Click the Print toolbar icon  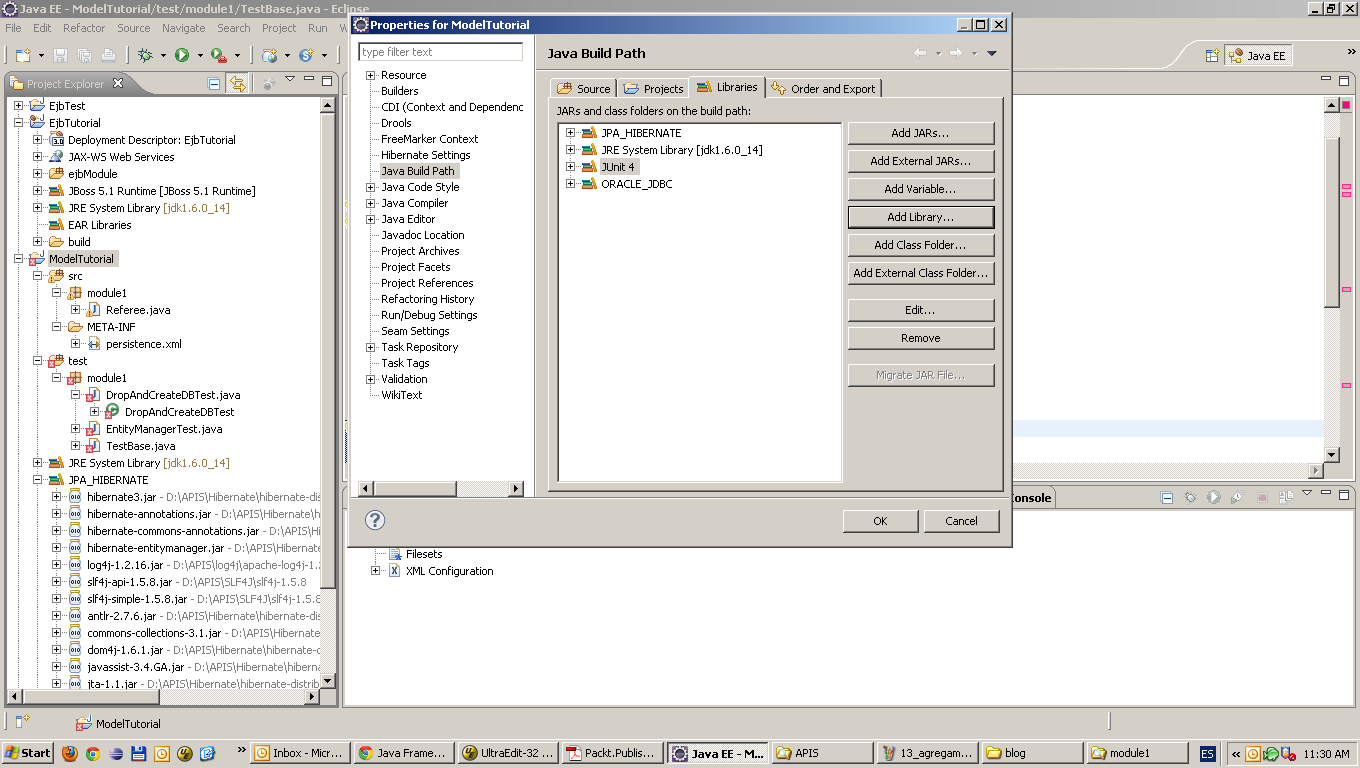click(107, 55)
